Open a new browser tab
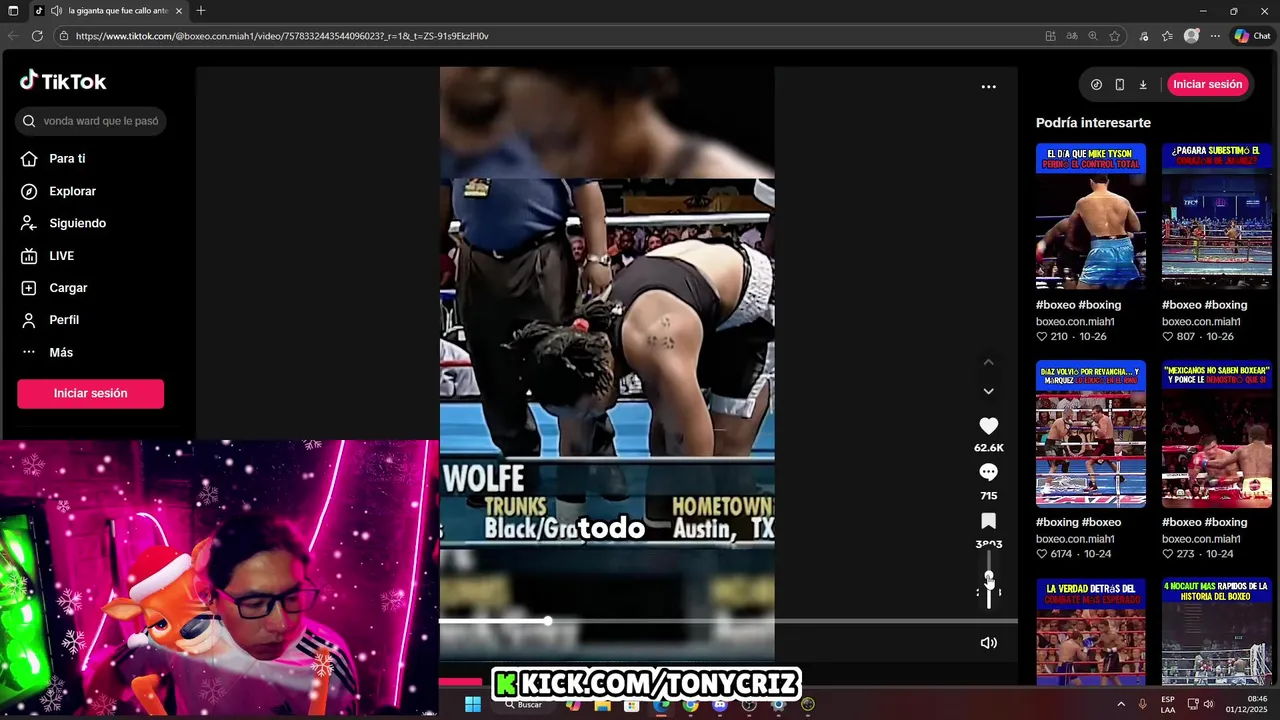 201,11
